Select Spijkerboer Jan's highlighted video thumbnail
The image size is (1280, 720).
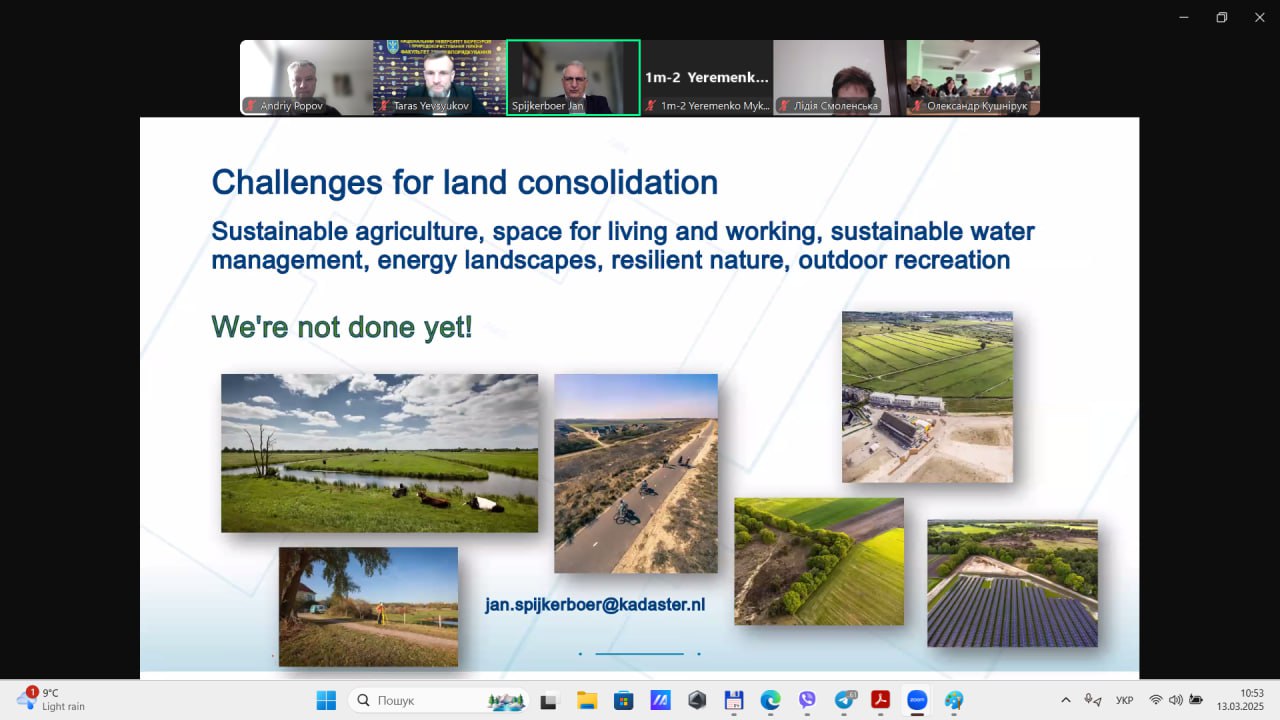[x=573, y=78]
